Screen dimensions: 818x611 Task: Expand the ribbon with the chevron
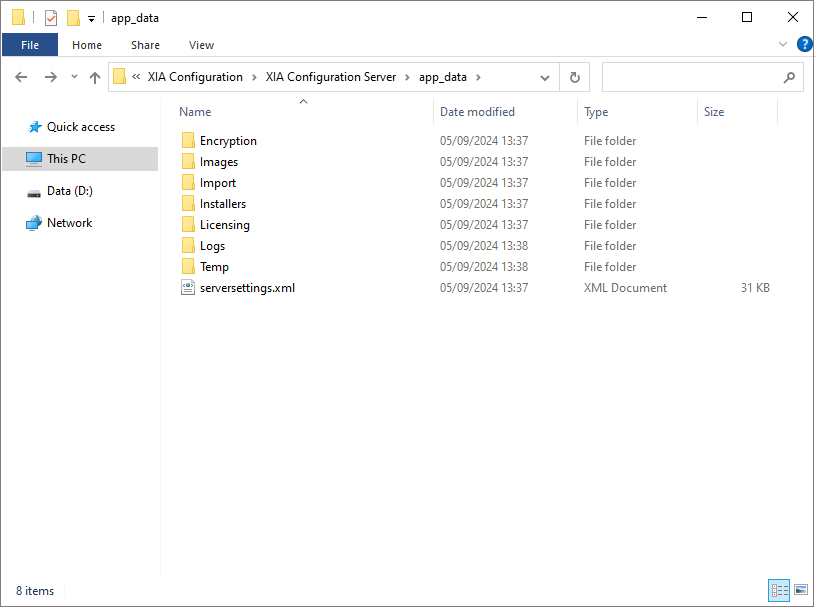click(x=783, y=44)
